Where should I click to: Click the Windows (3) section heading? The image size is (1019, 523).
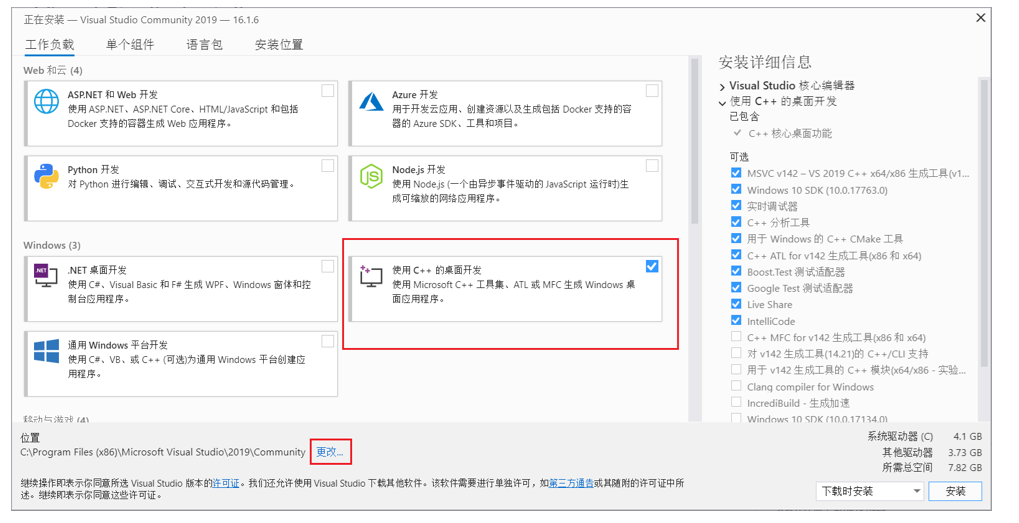pos(52,245)
